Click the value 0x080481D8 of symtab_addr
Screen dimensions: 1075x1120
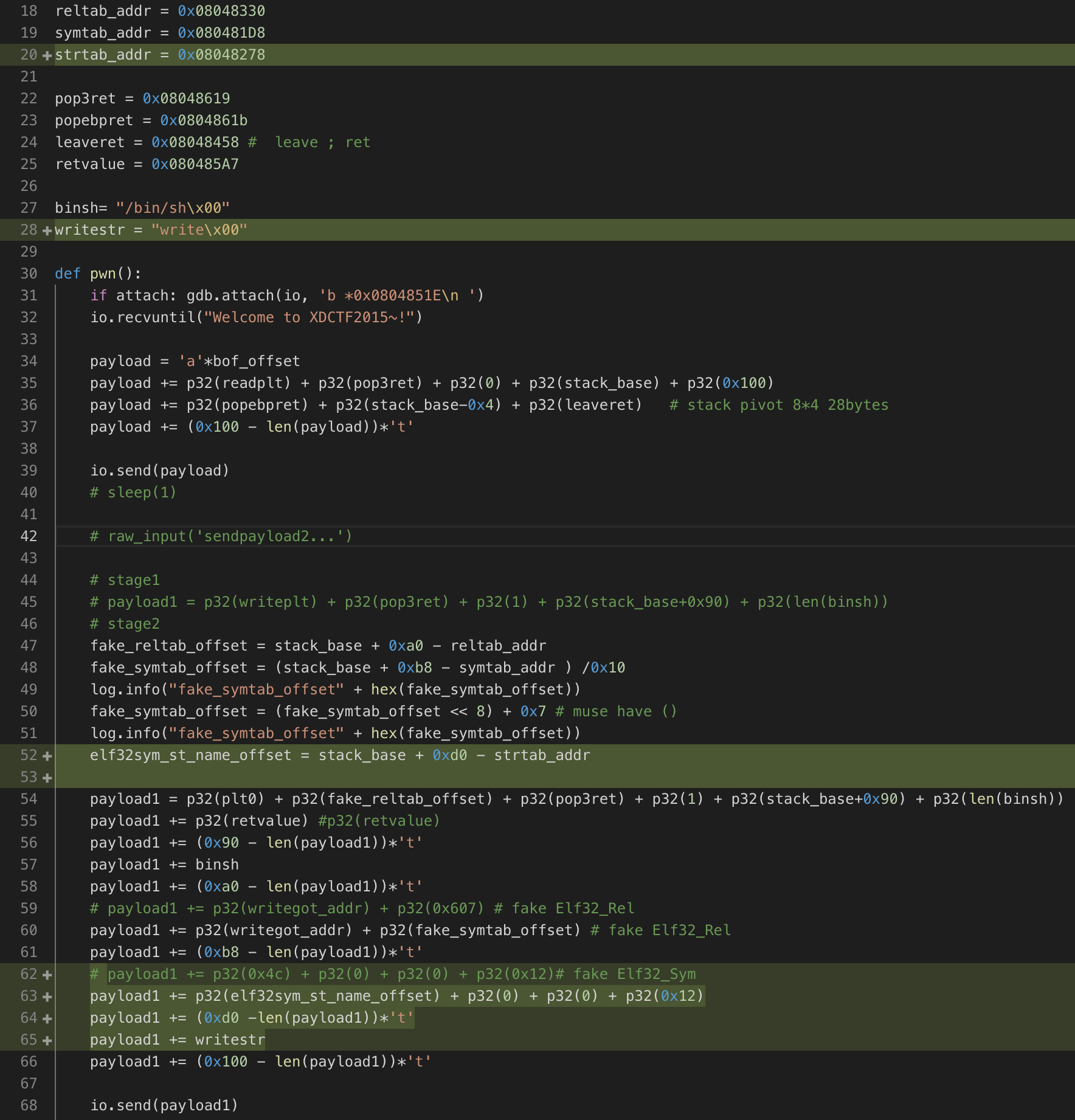[221, 33]
